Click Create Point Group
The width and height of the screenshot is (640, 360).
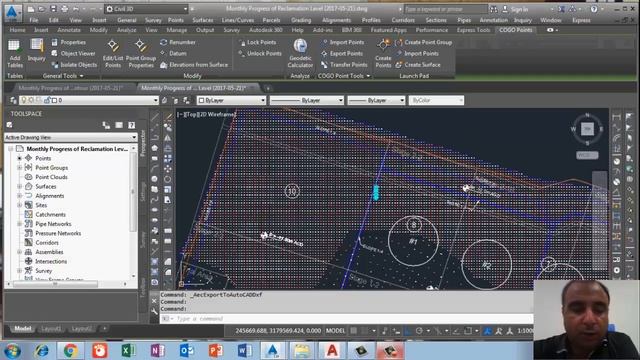point(423,42)
